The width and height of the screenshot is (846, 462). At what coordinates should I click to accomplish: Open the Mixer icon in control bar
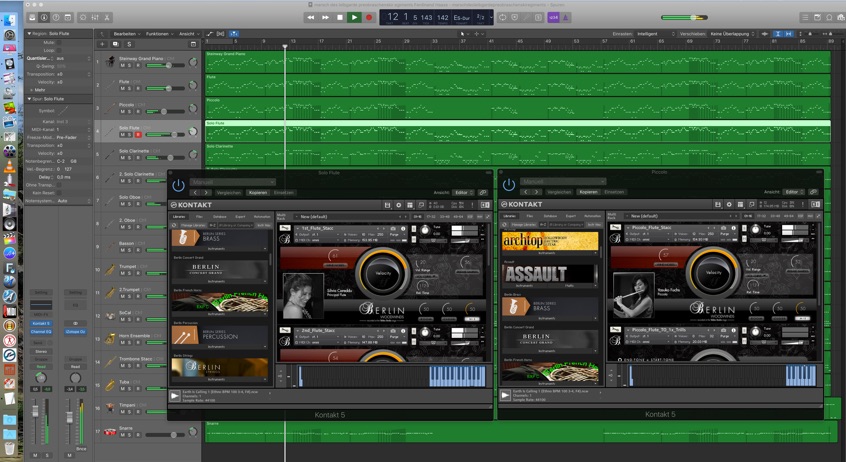95,17
